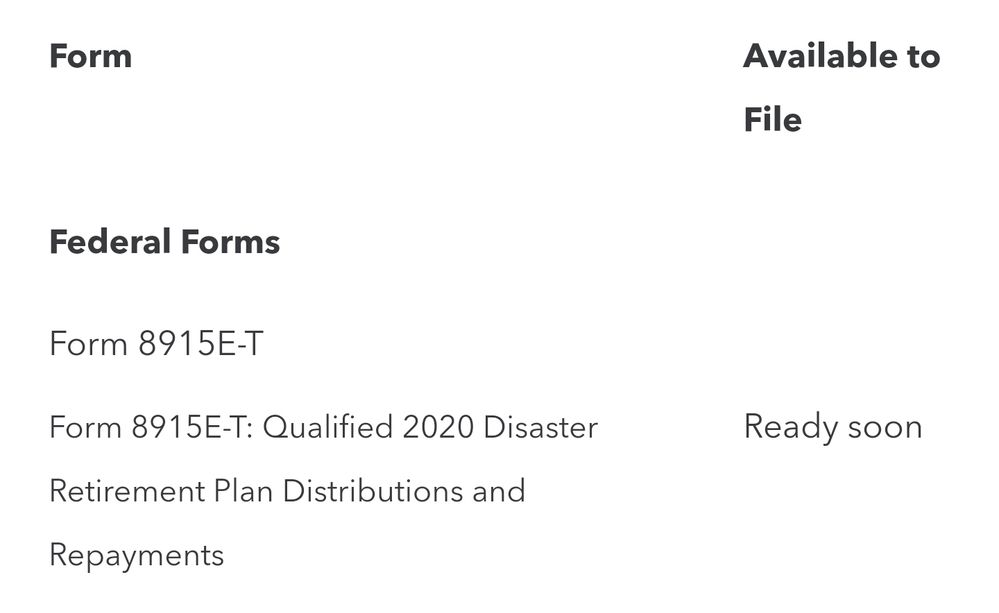Click the word "Retirement" in the description
Image resolution: width=999 pixels, height=613 pixels.
126,491
